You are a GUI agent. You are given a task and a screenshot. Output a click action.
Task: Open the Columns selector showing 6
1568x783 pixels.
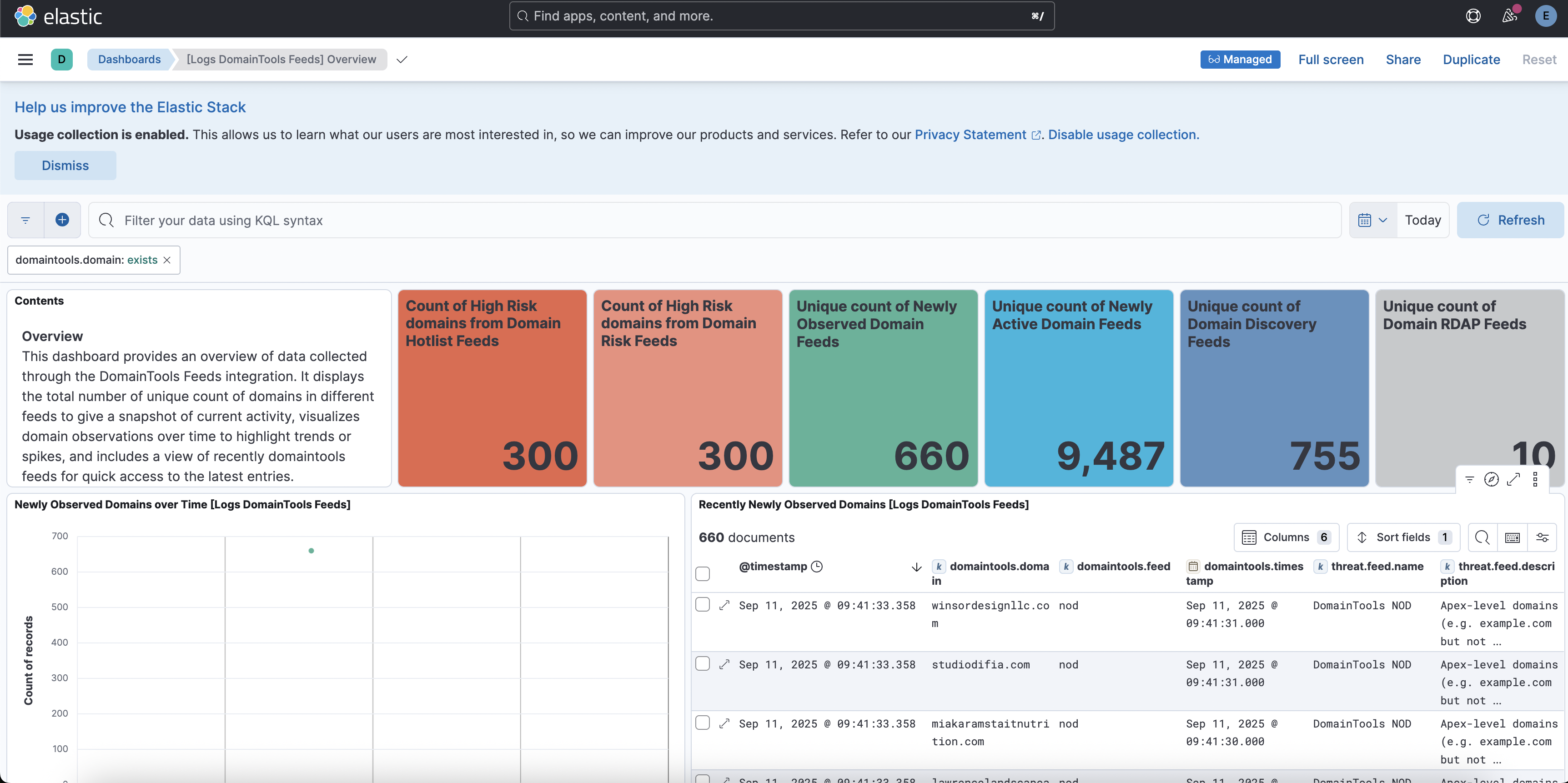(1286, 537)
